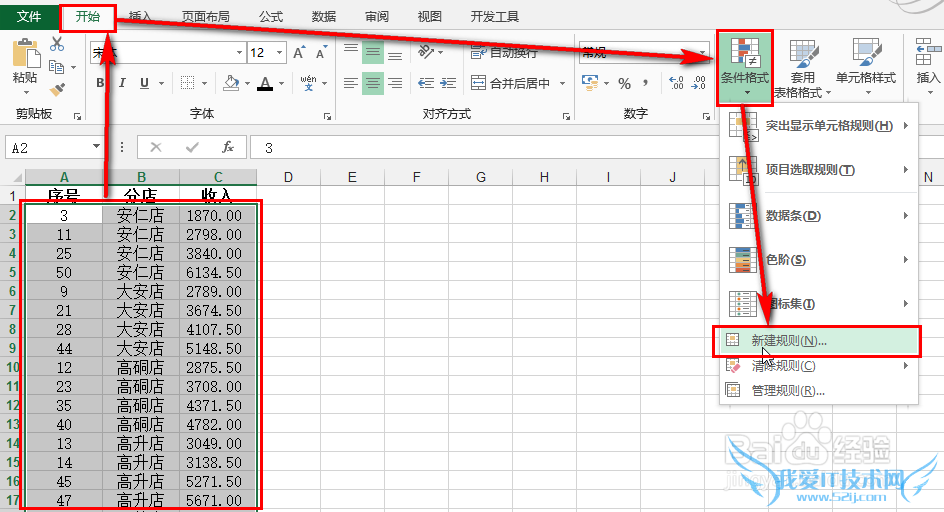The width and height of the screenshot is (944, 512).
Task: Open the Merge and Center dropdown arrow
Action: click(562, 84)
